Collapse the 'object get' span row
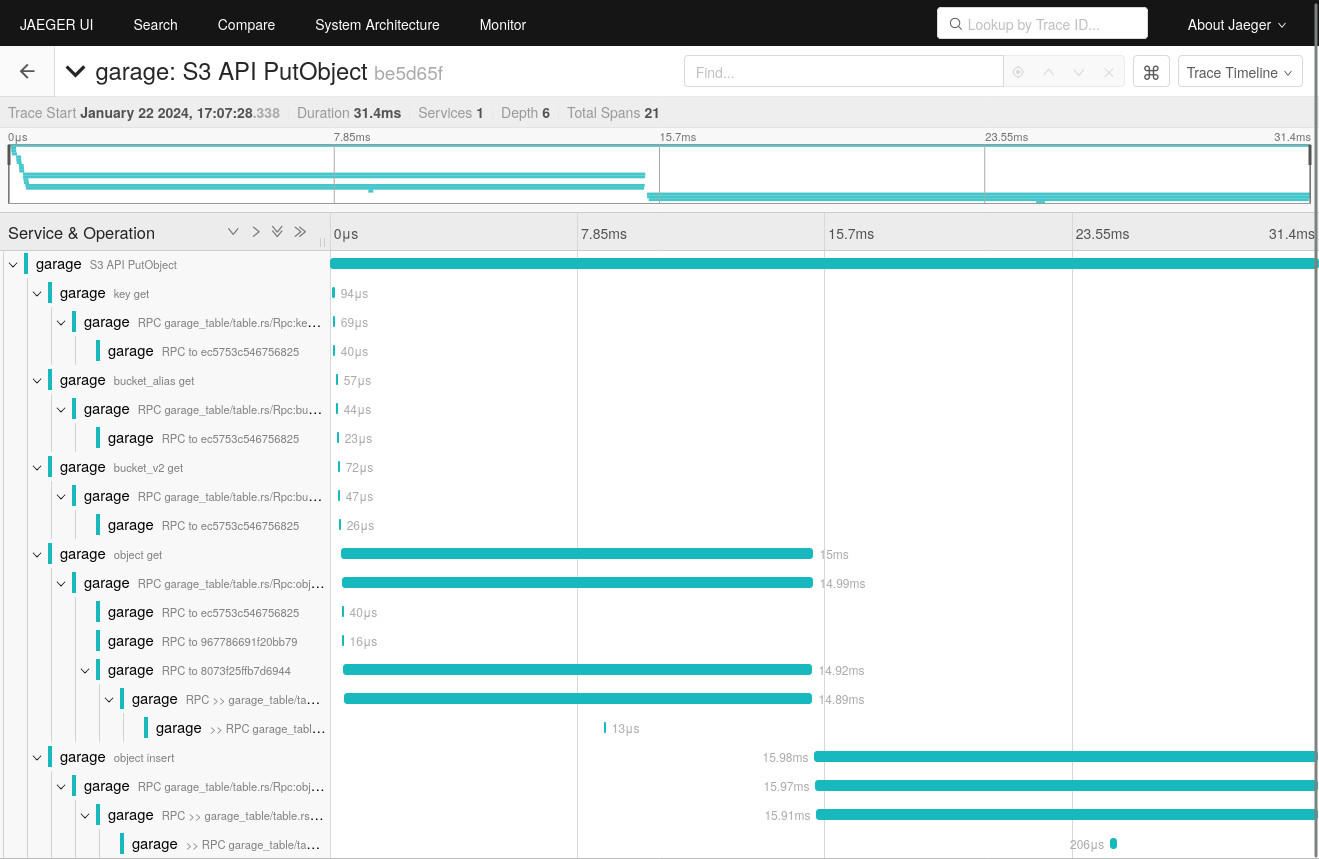The height and width of the screenshot is (859, 1319). coord(37,554)
